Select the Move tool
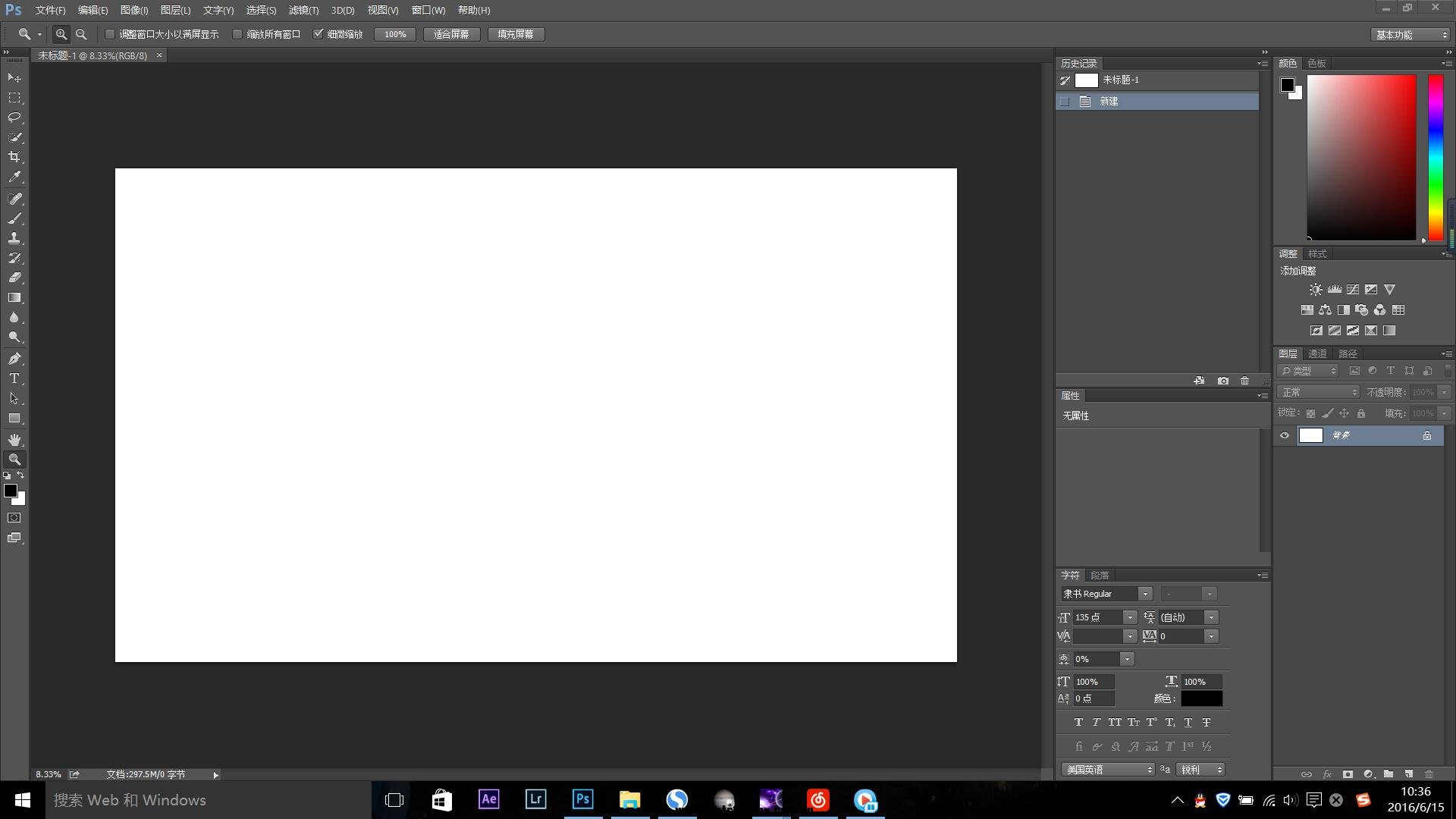This screenshot has width=1456, height=819. click(14, 78)
